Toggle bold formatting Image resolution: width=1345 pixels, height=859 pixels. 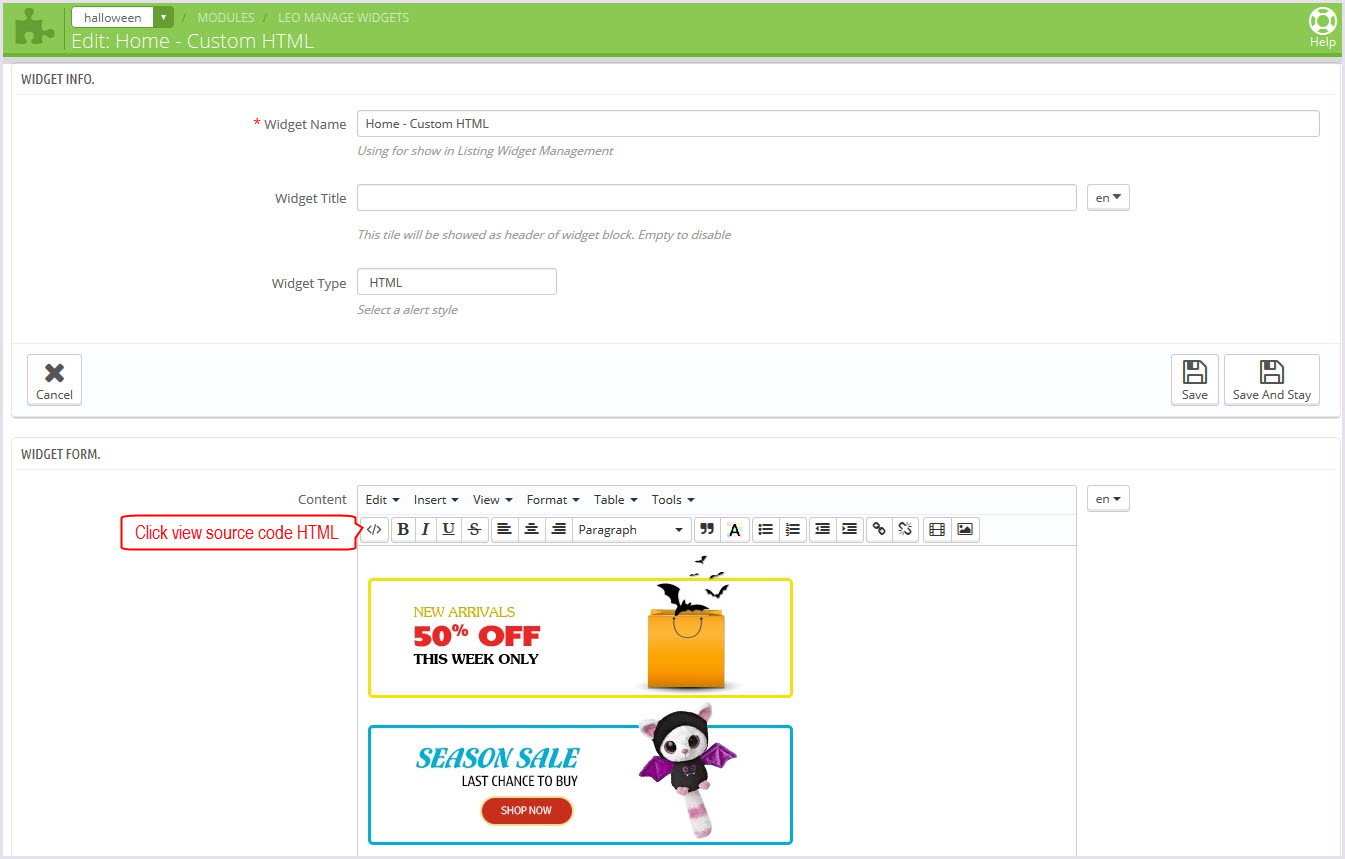point(403,530)
